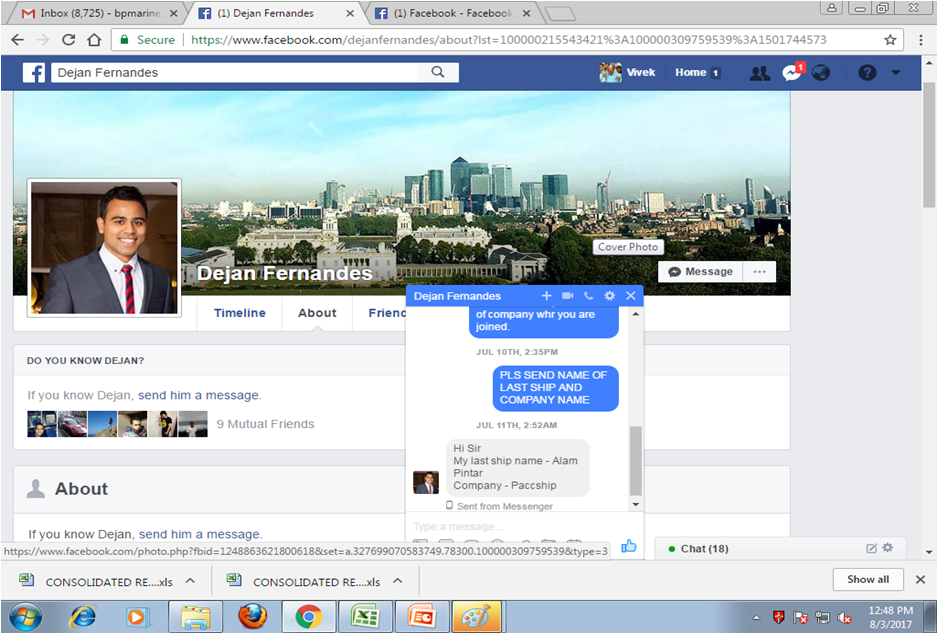Open the Messenger messages icon
Screen dimensions: 938x634
point(791,73)
